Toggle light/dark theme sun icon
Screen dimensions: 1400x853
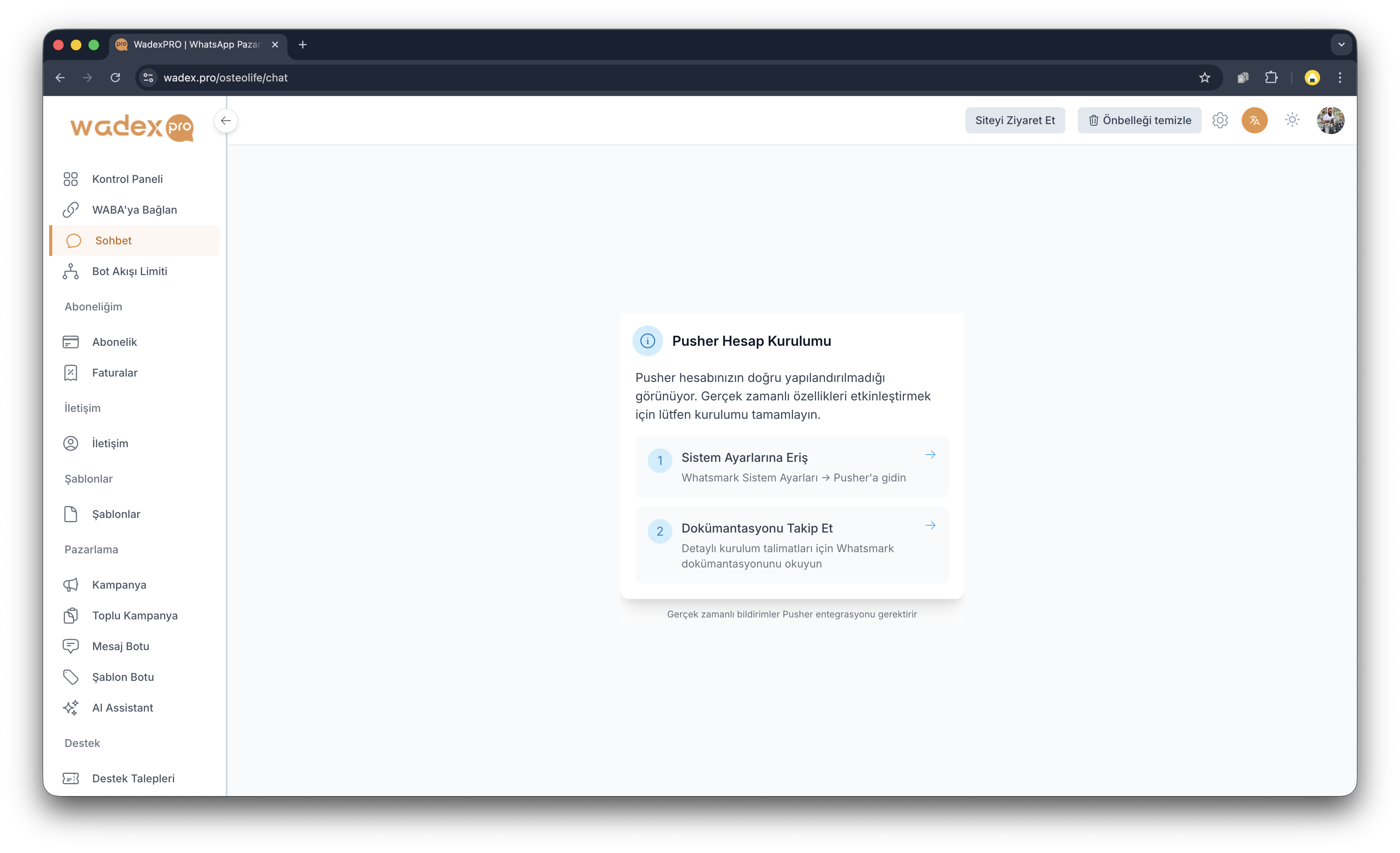tap(1292, 120)
